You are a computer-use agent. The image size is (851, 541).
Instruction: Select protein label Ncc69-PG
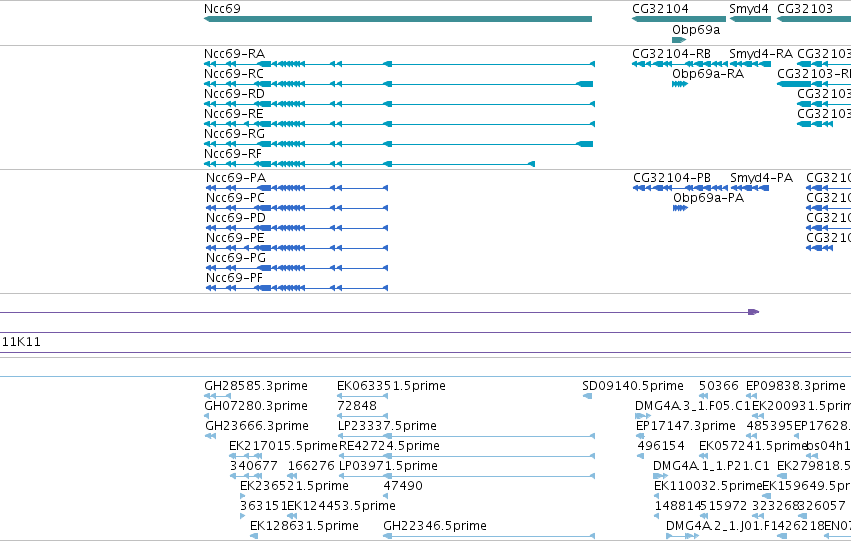[x=236, y=258]
